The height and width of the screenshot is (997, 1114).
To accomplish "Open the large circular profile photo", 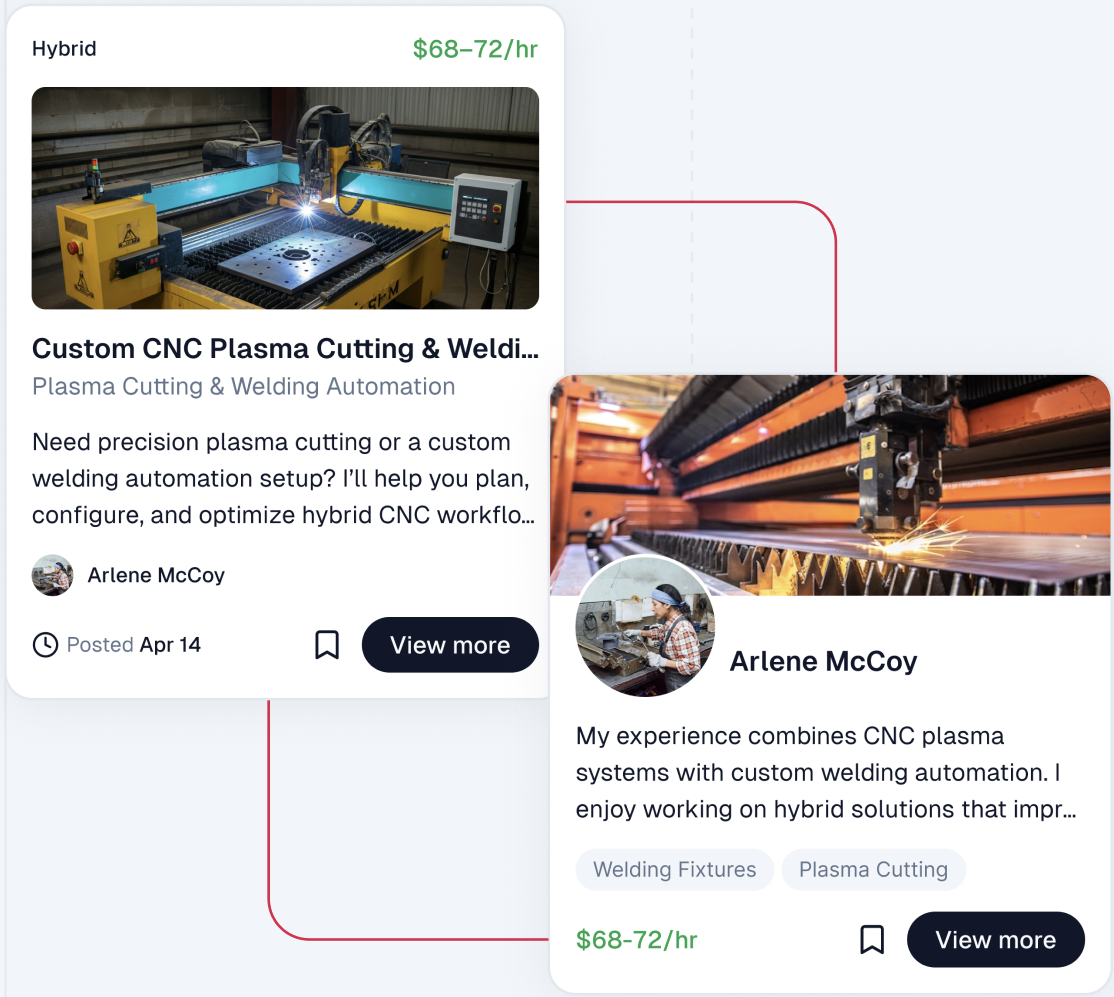I will tap(645, 627).
